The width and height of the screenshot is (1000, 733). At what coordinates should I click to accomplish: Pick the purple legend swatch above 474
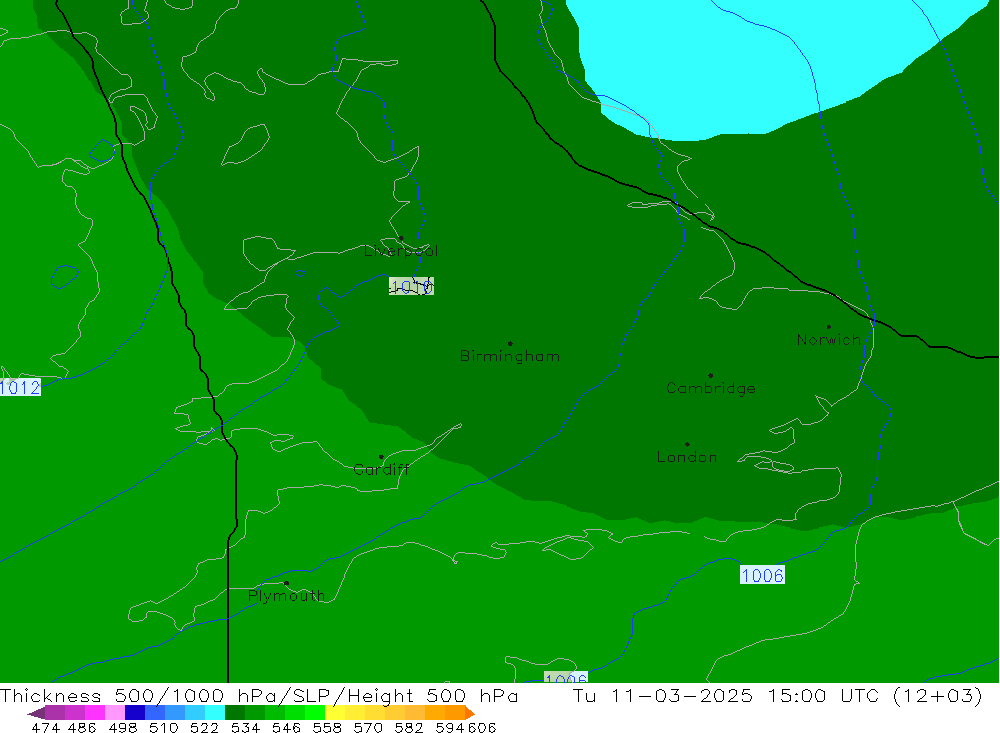pos(55,713)
